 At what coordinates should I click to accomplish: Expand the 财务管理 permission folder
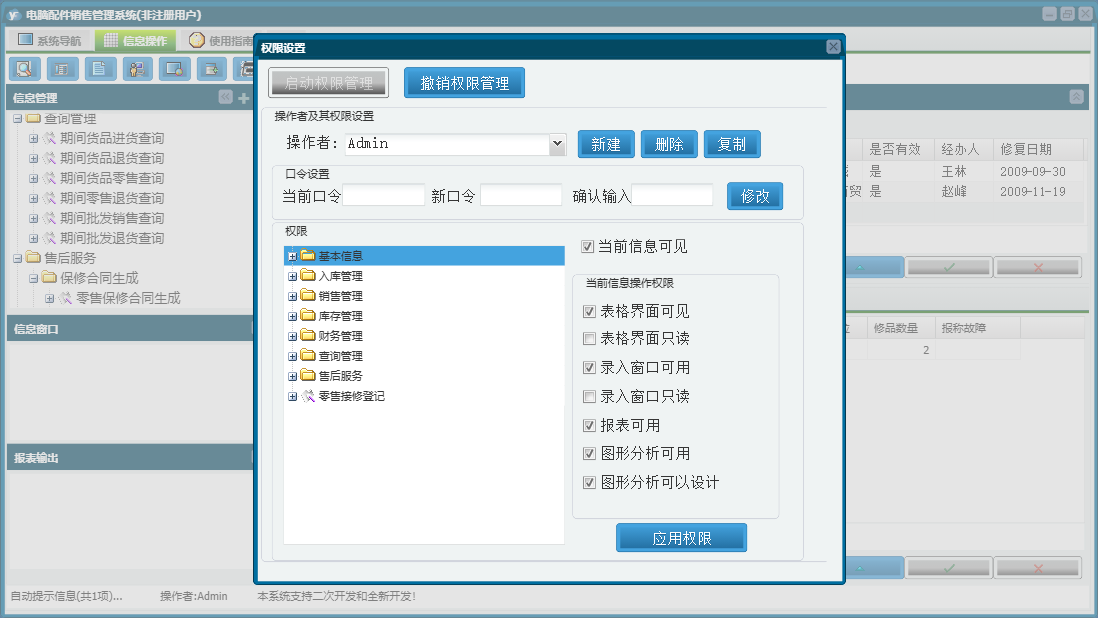293,336
